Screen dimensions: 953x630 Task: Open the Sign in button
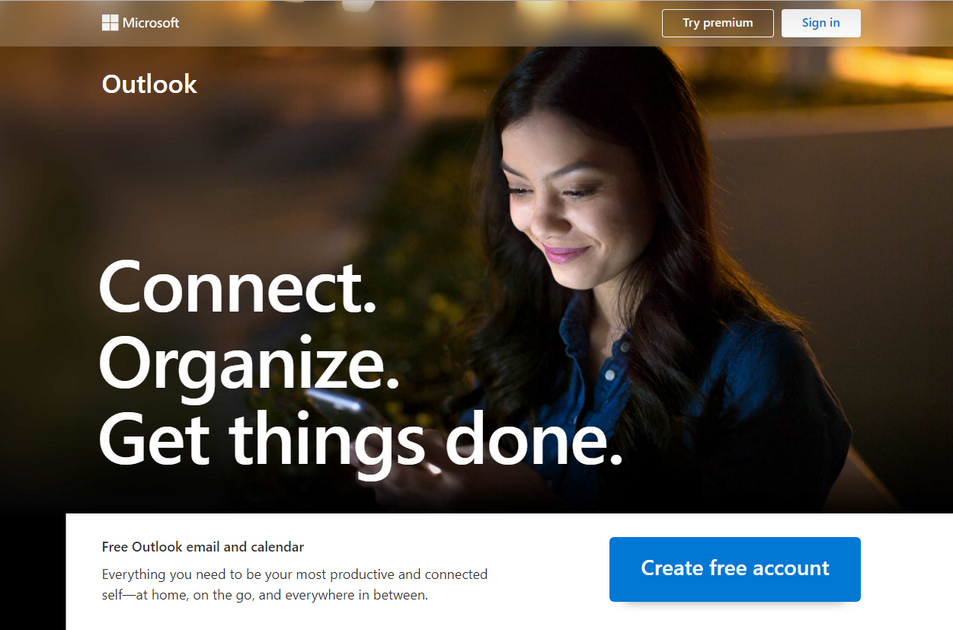click(x=821, y=23)
